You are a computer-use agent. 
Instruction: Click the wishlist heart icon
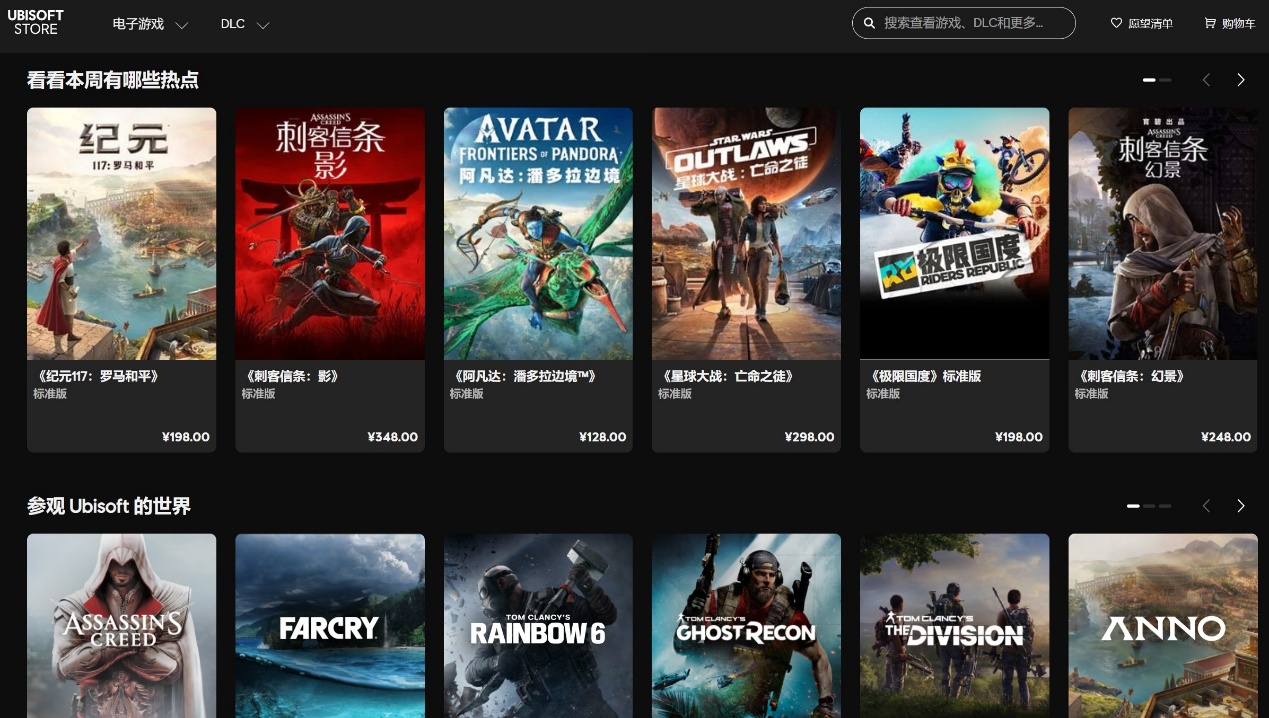(x=1116, y=23)
